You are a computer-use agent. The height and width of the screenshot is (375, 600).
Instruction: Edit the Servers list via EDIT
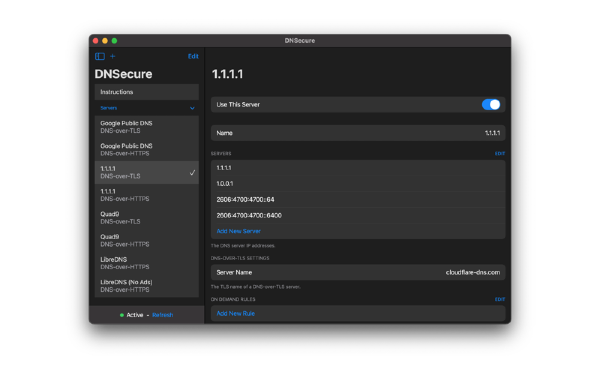(x=500, y=153)
